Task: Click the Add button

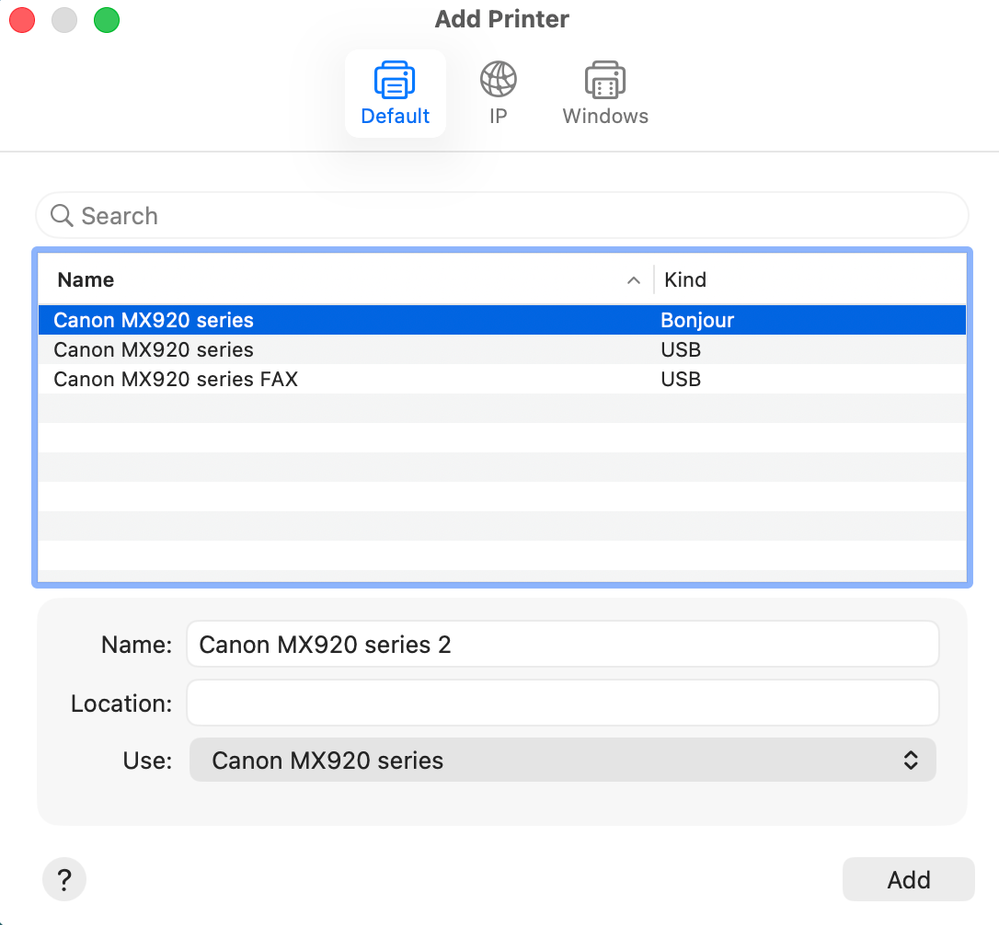Action: [x=909, y=879]
